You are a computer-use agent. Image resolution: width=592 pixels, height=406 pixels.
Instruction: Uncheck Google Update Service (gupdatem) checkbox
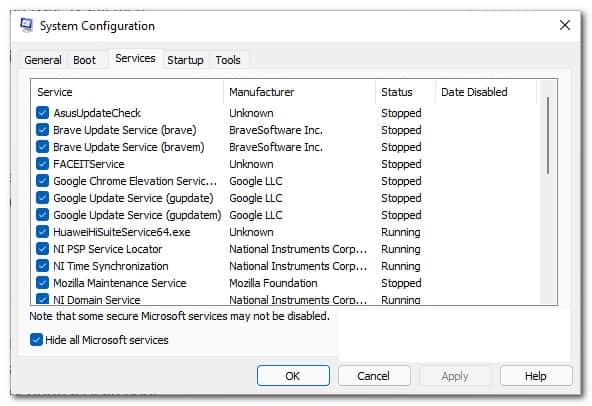(x=42, y=215)
